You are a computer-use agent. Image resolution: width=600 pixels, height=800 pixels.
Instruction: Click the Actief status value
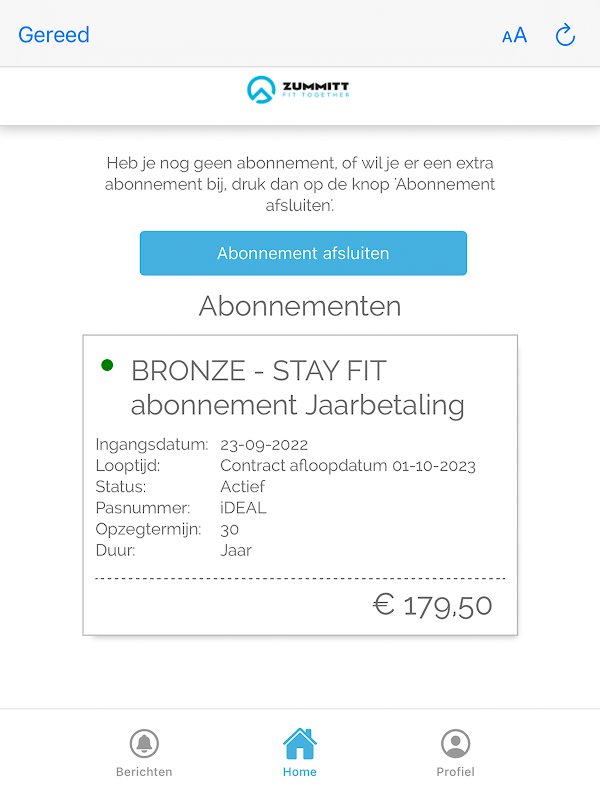tap(242, 487)
